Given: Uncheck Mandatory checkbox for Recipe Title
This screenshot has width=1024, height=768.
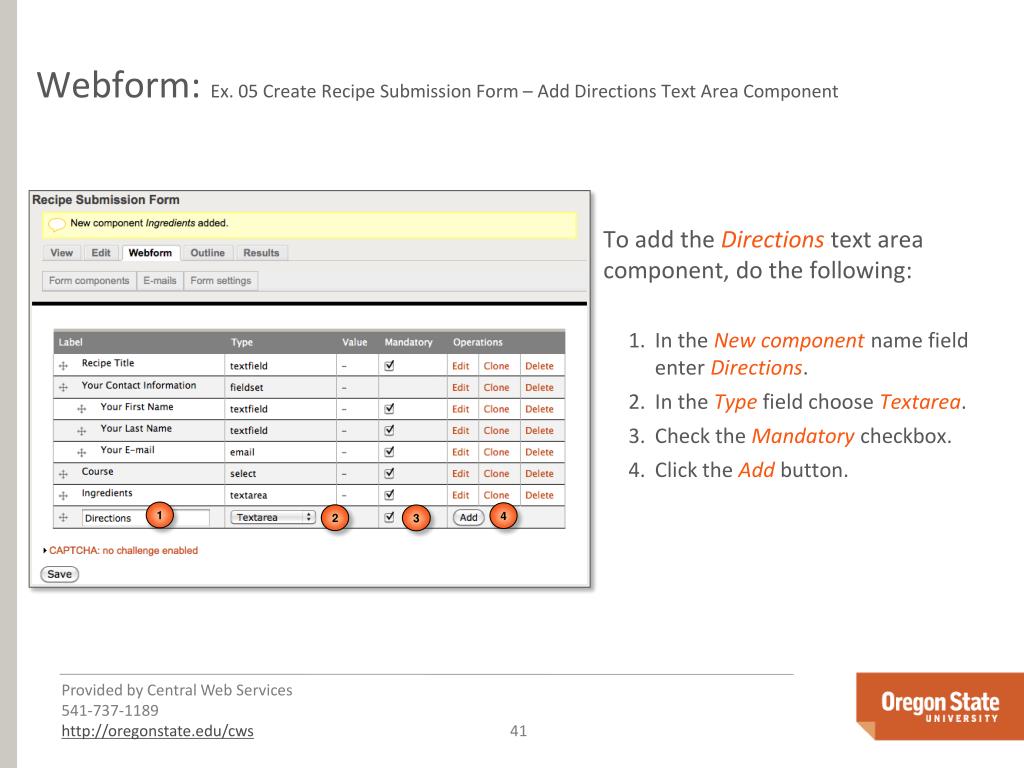Looking at the screenshot, I should [x=389, y=365].
